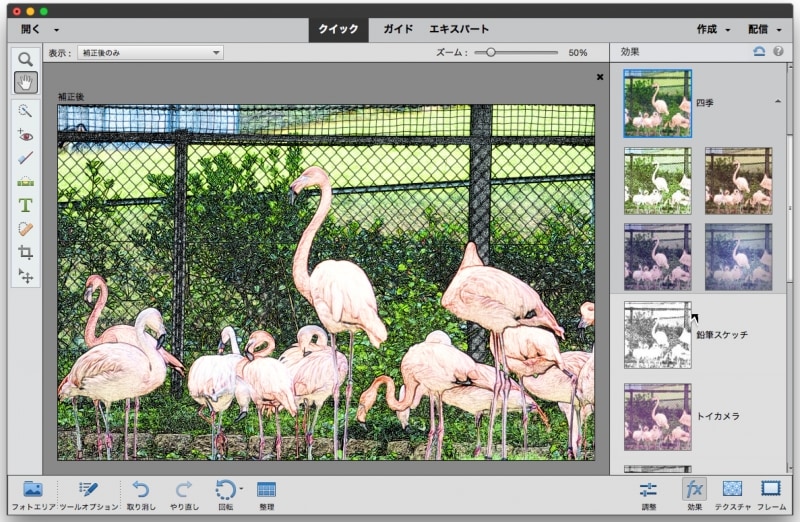Select the Hand tool

point(26,82)
